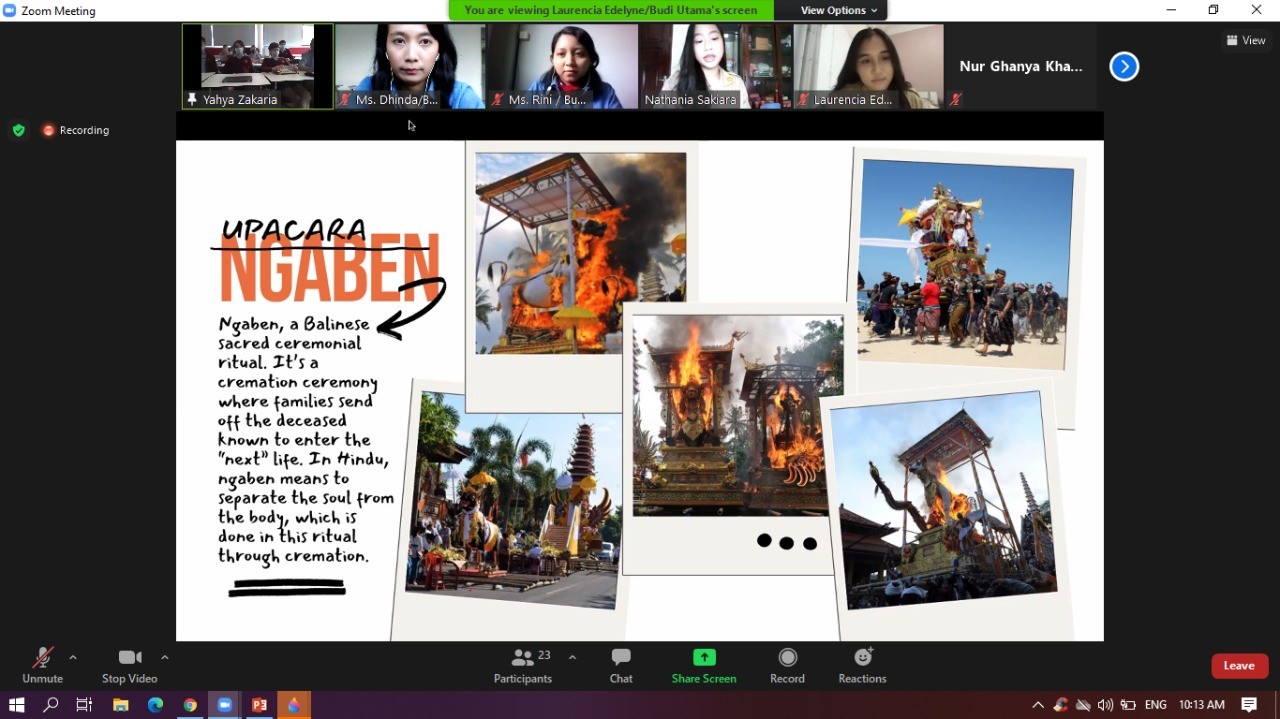
Task: Expand video options arrow beside Stop Video
Action: 165,657
